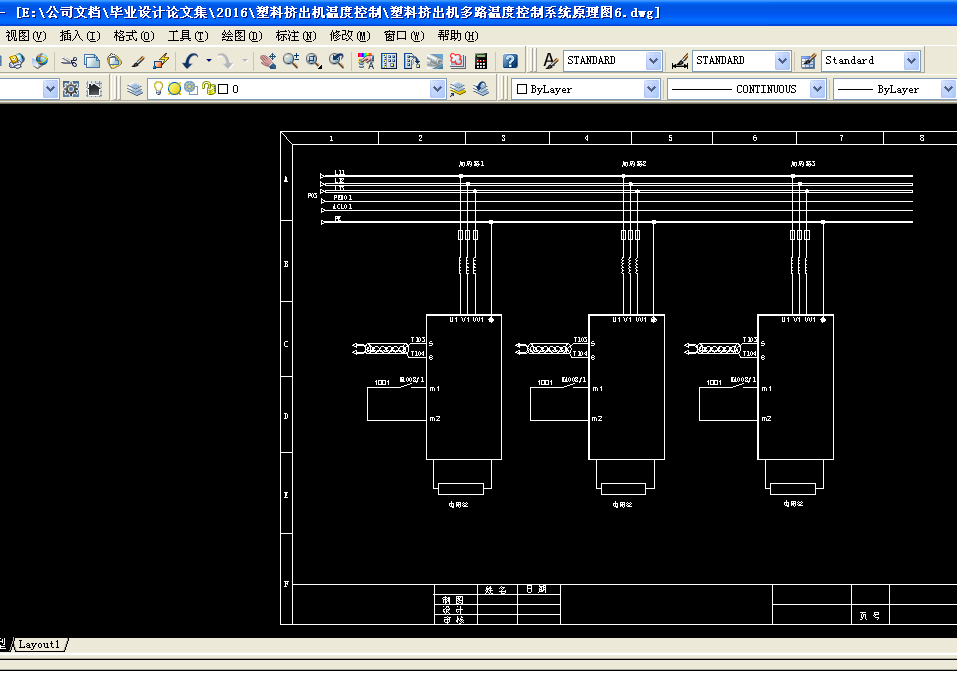Expand the layer list dropdown arrow

437,89
